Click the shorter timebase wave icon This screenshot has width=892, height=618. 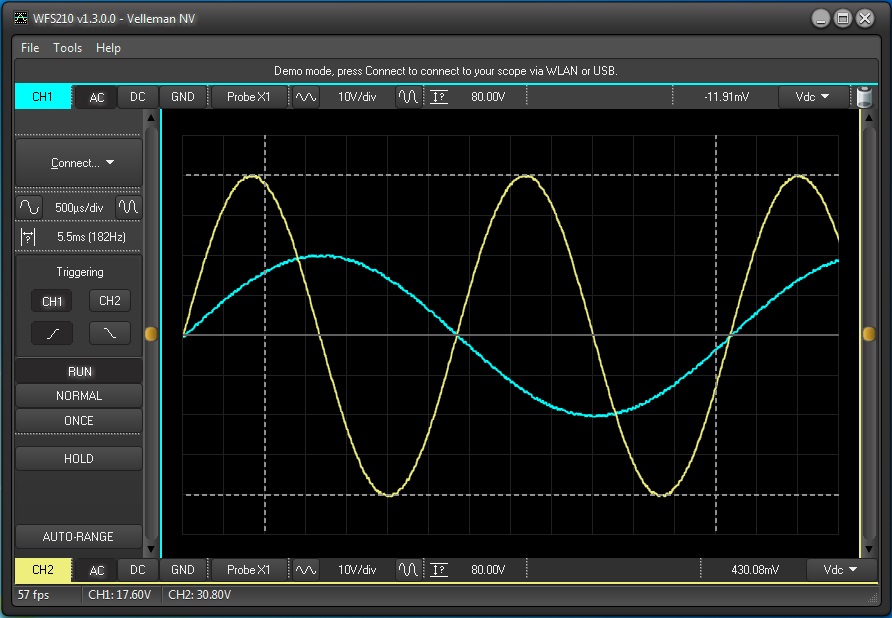pyautogui.click(x=129, y=207)
